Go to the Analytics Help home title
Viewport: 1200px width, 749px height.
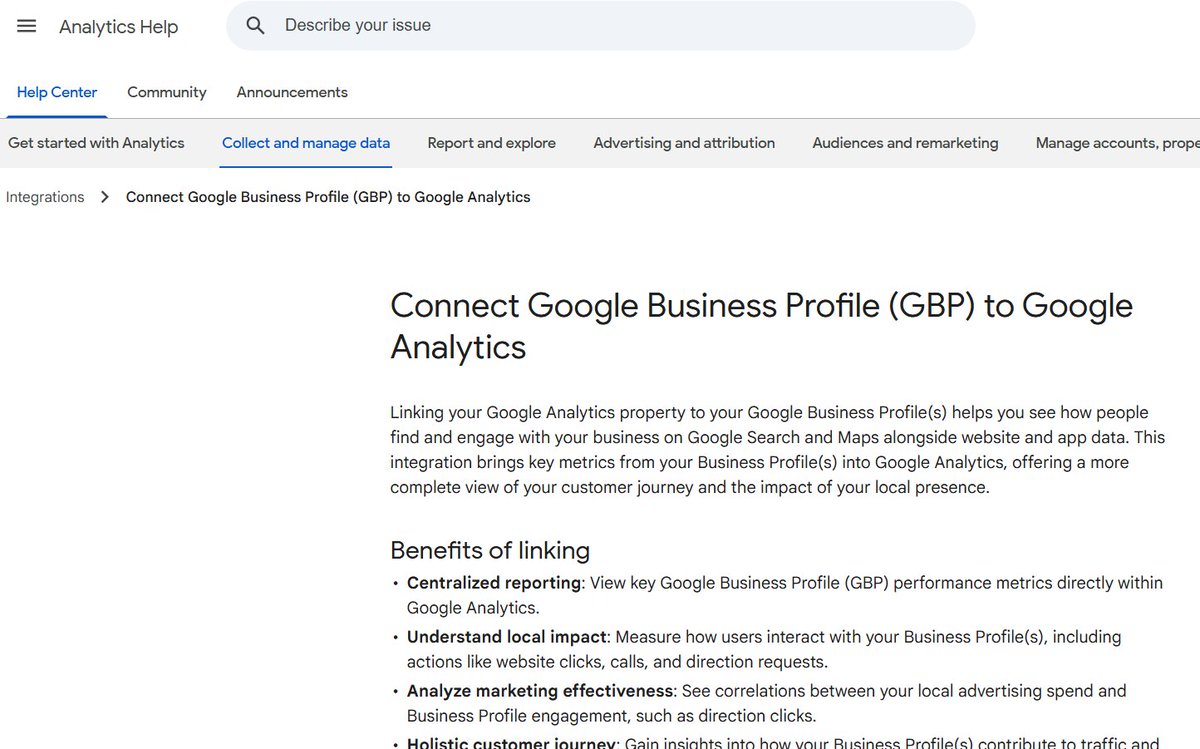[118, 27]
